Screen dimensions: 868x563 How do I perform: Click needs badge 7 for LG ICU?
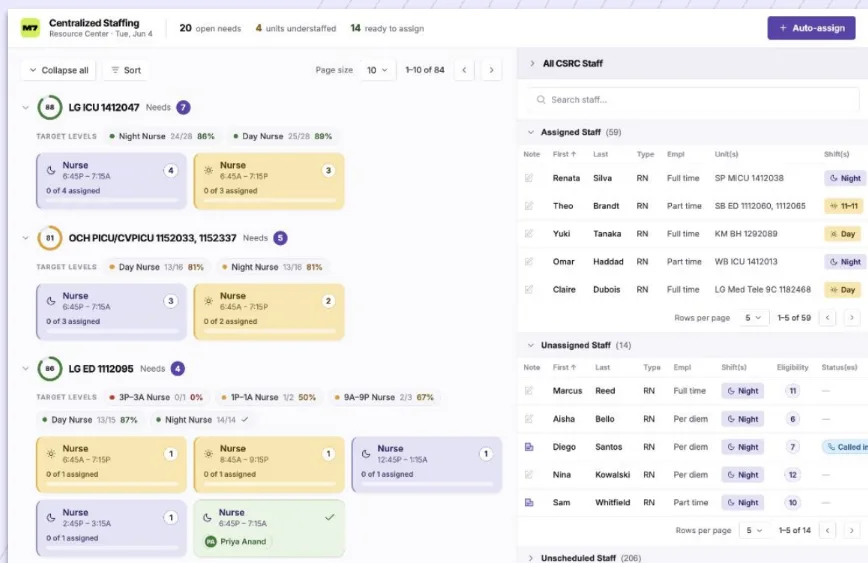(x=183, y=107)
